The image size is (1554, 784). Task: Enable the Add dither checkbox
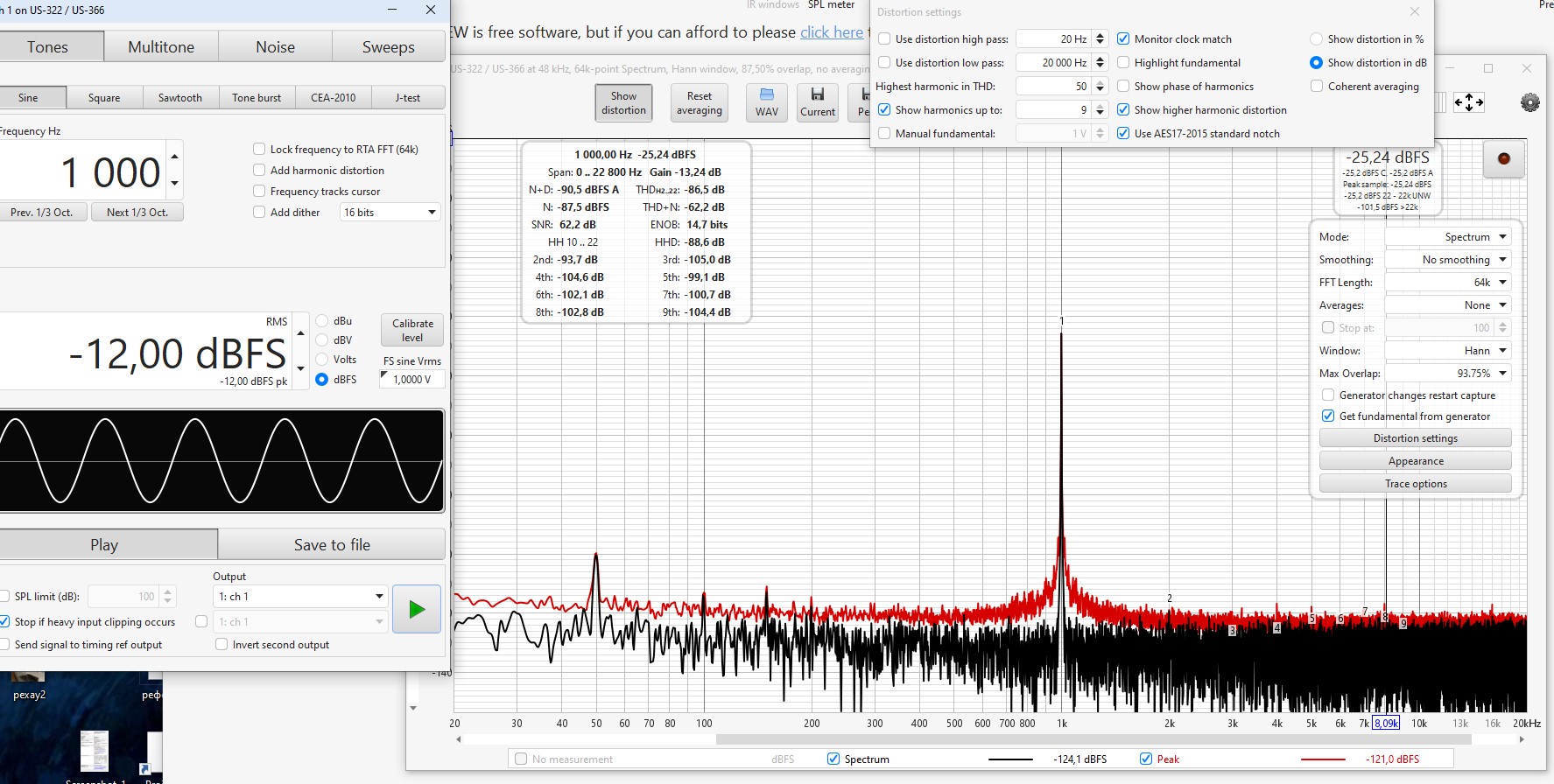tap(259, 212)
